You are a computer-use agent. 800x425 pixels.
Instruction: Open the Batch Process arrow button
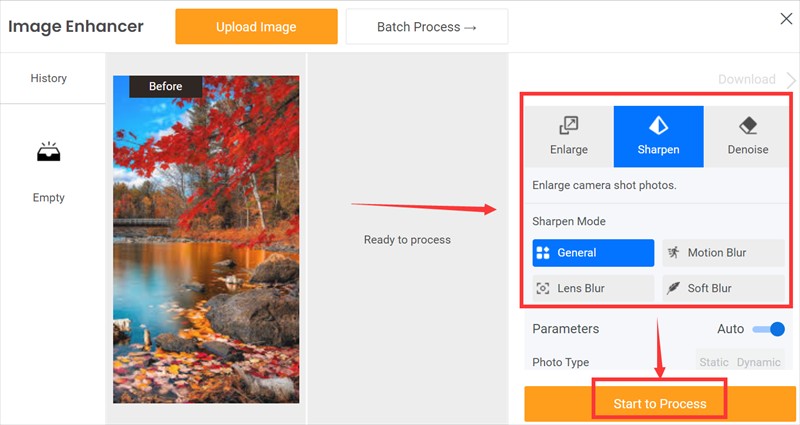click(427, 27)
